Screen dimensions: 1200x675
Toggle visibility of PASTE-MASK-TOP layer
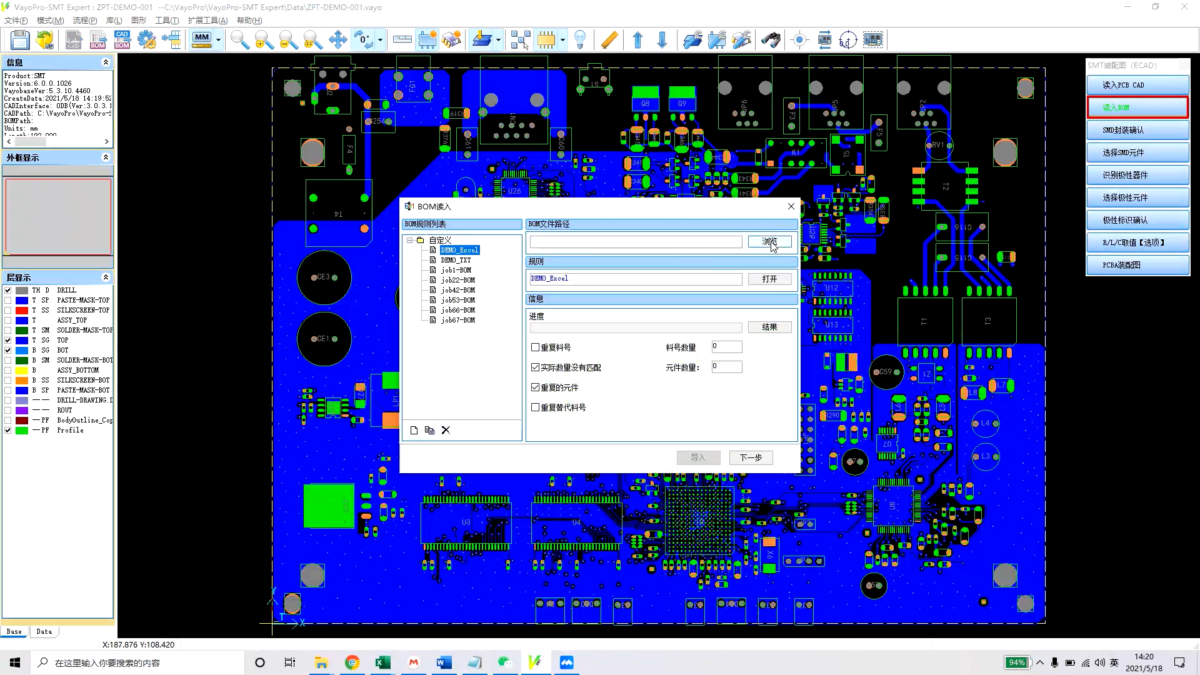[8, 300]
